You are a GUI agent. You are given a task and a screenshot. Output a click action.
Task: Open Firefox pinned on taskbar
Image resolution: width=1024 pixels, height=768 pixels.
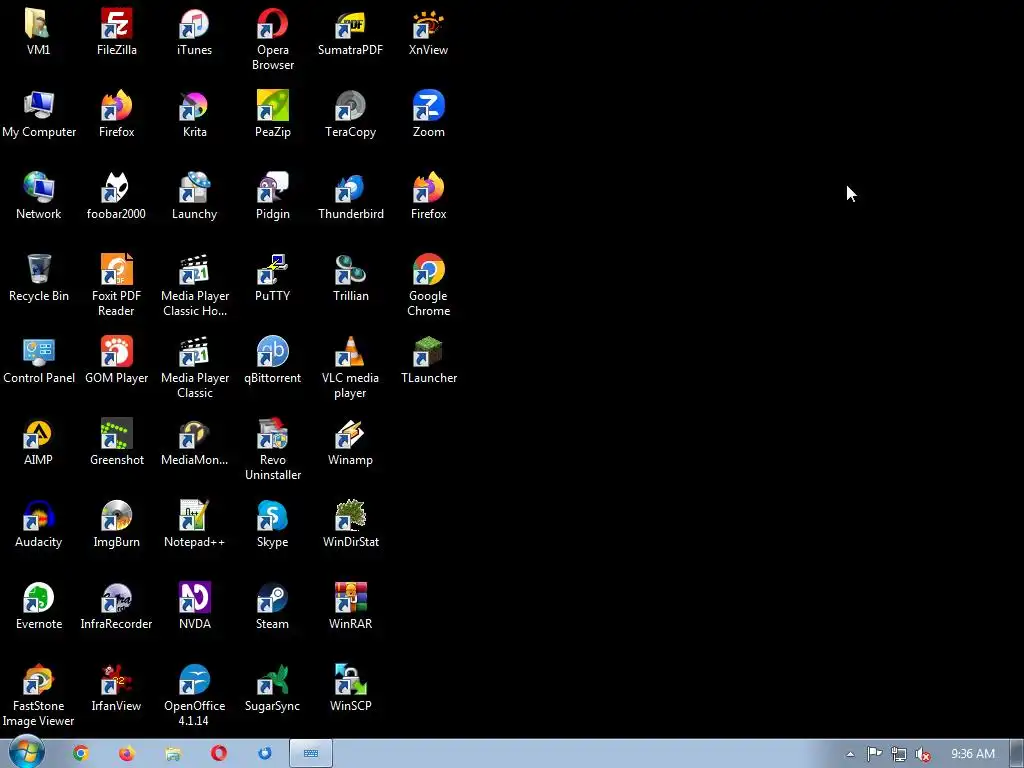point(127,754)
